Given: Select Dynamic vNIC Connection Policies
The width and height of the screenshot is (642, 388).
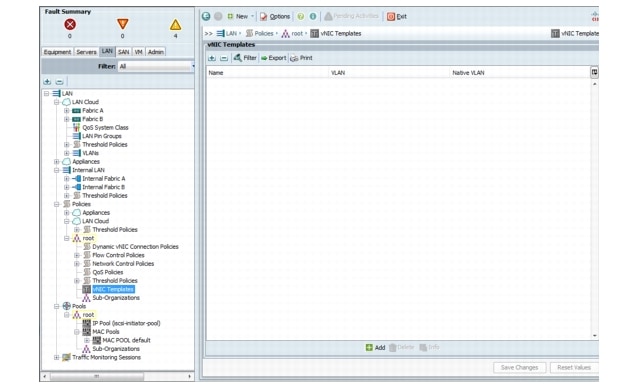Looking at the screenshot, I should 135,247.
